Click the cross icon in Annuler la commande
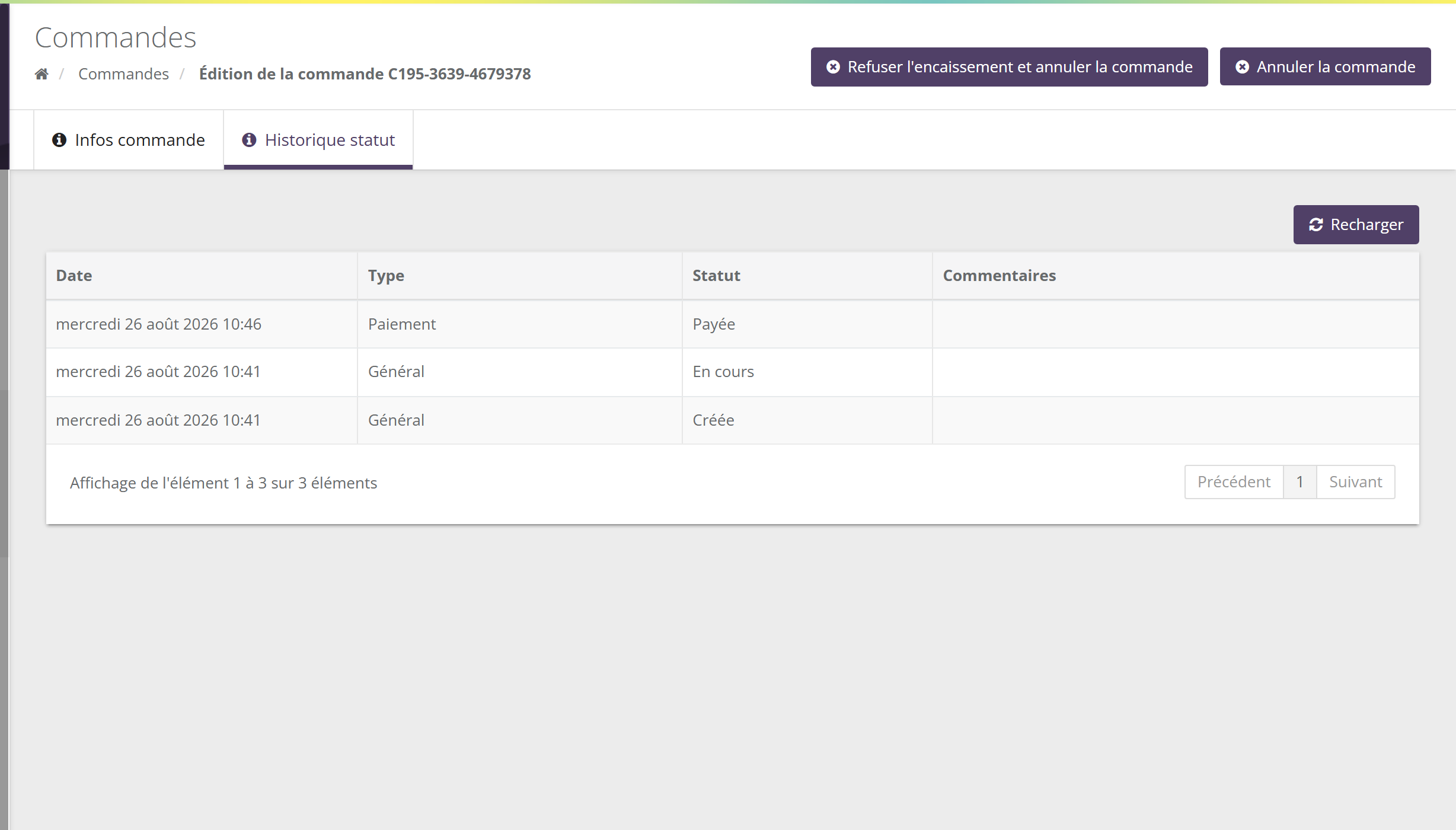The image size is (1456, 830). pyautogui.click(x=1243, y=67)
